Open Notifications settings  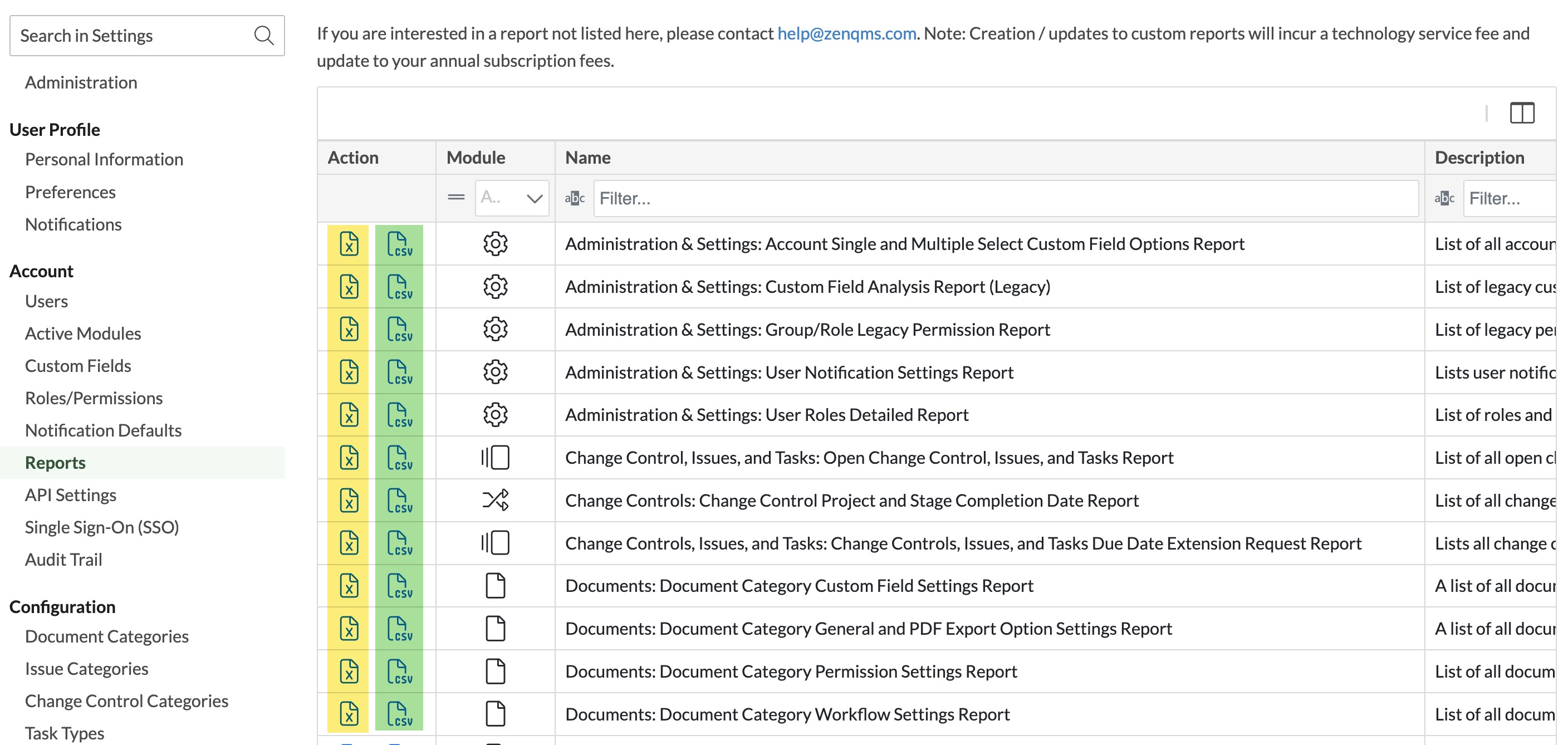(x=73, y=224)
